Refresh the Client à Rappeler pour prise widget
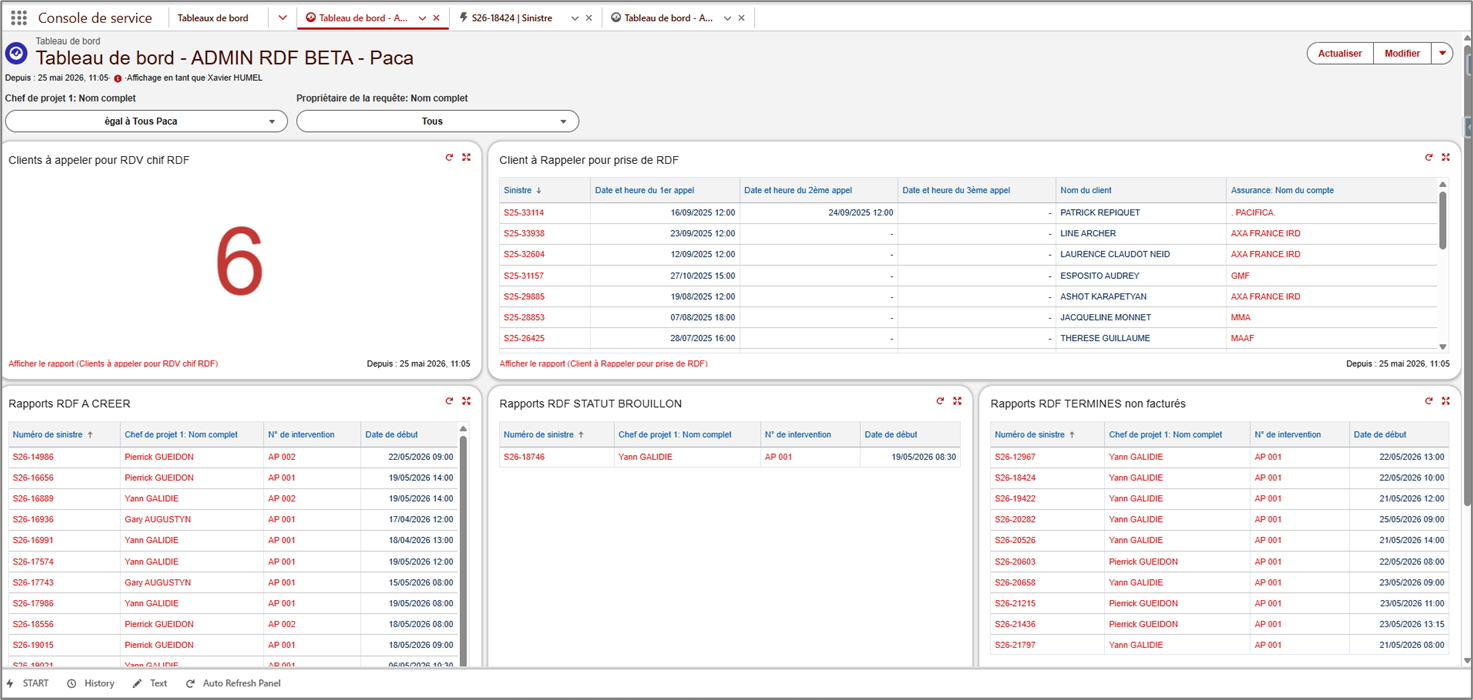 pyautogui.click(x=1429, y=158)
